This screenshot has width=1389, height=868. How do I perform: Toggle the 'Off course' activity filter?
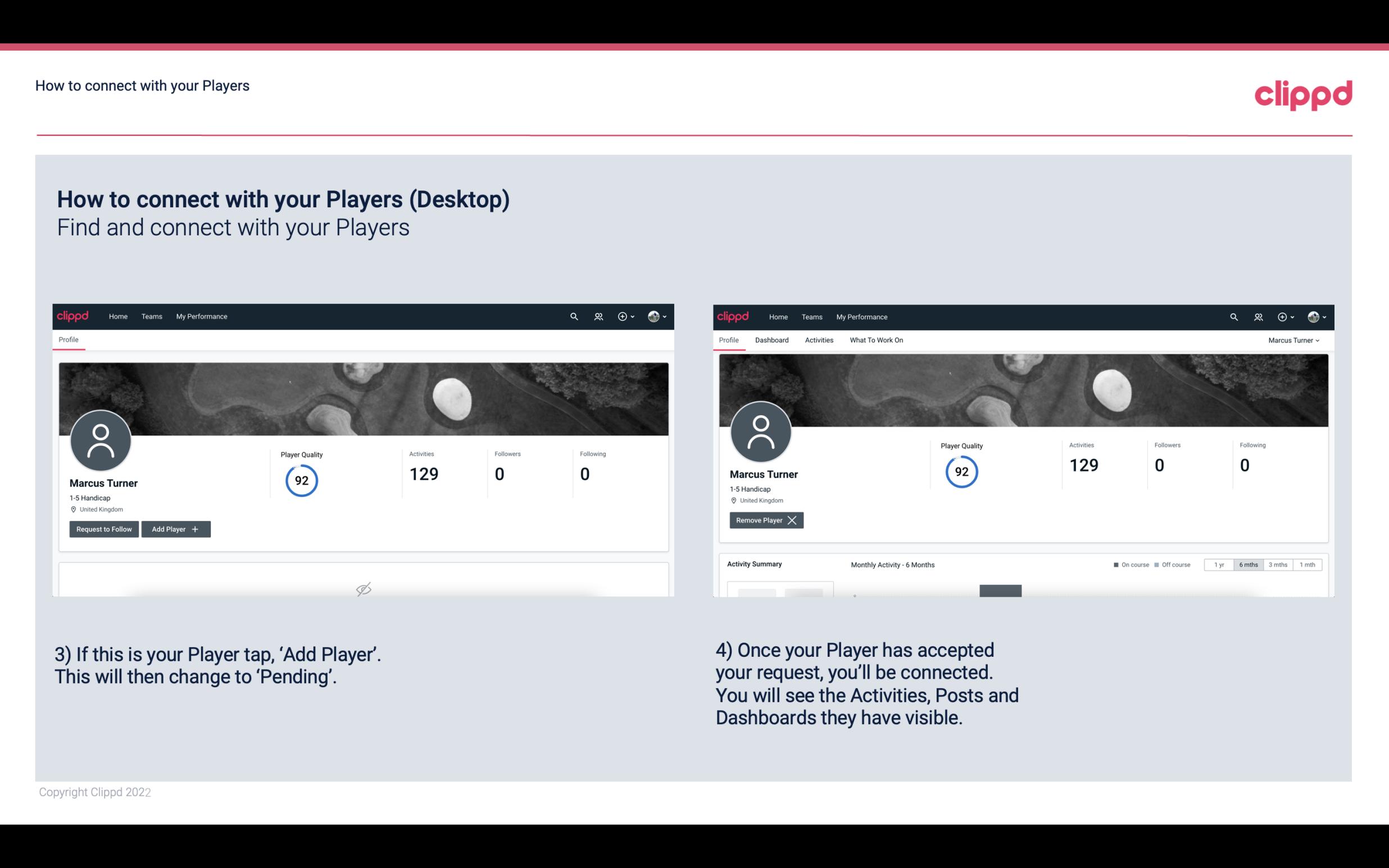click(x=1171, y=564)
